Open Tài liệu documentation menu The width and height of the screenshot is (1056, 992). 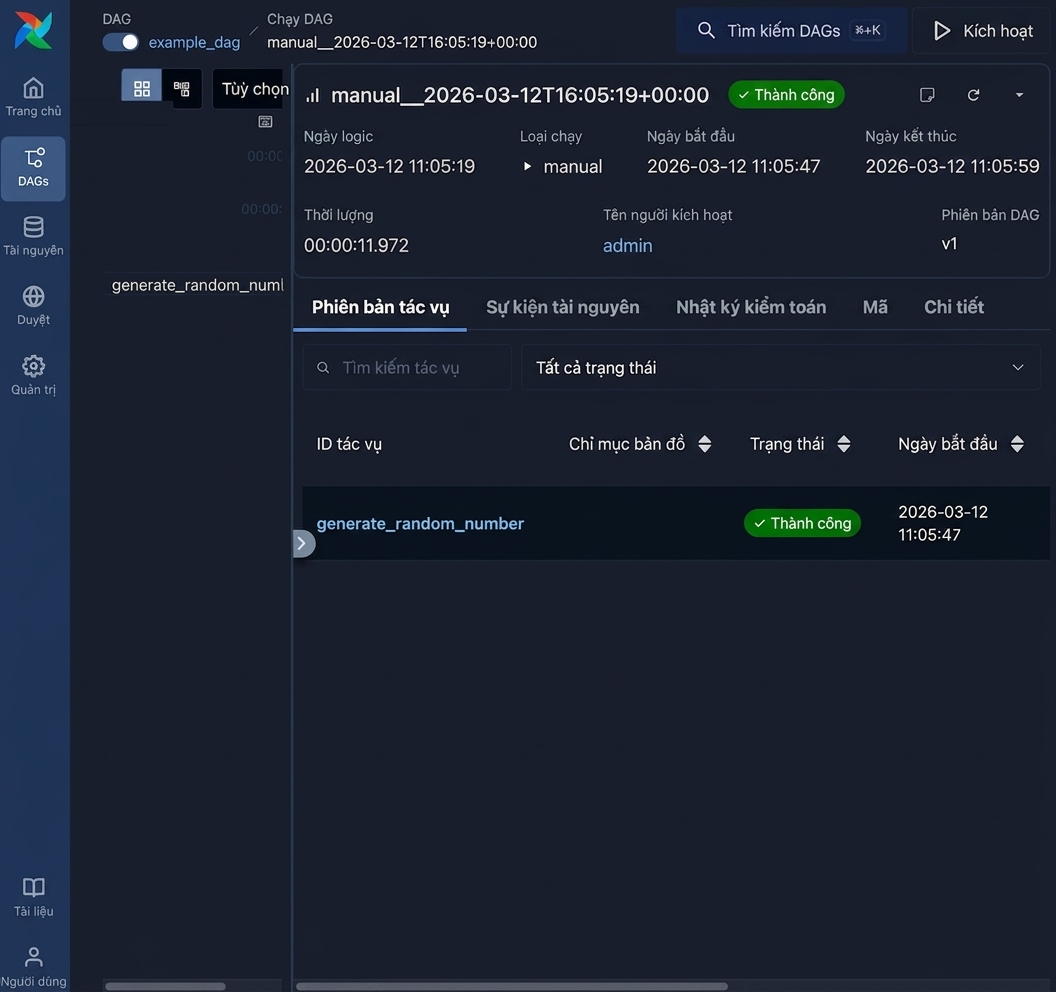tap(33, 897)
